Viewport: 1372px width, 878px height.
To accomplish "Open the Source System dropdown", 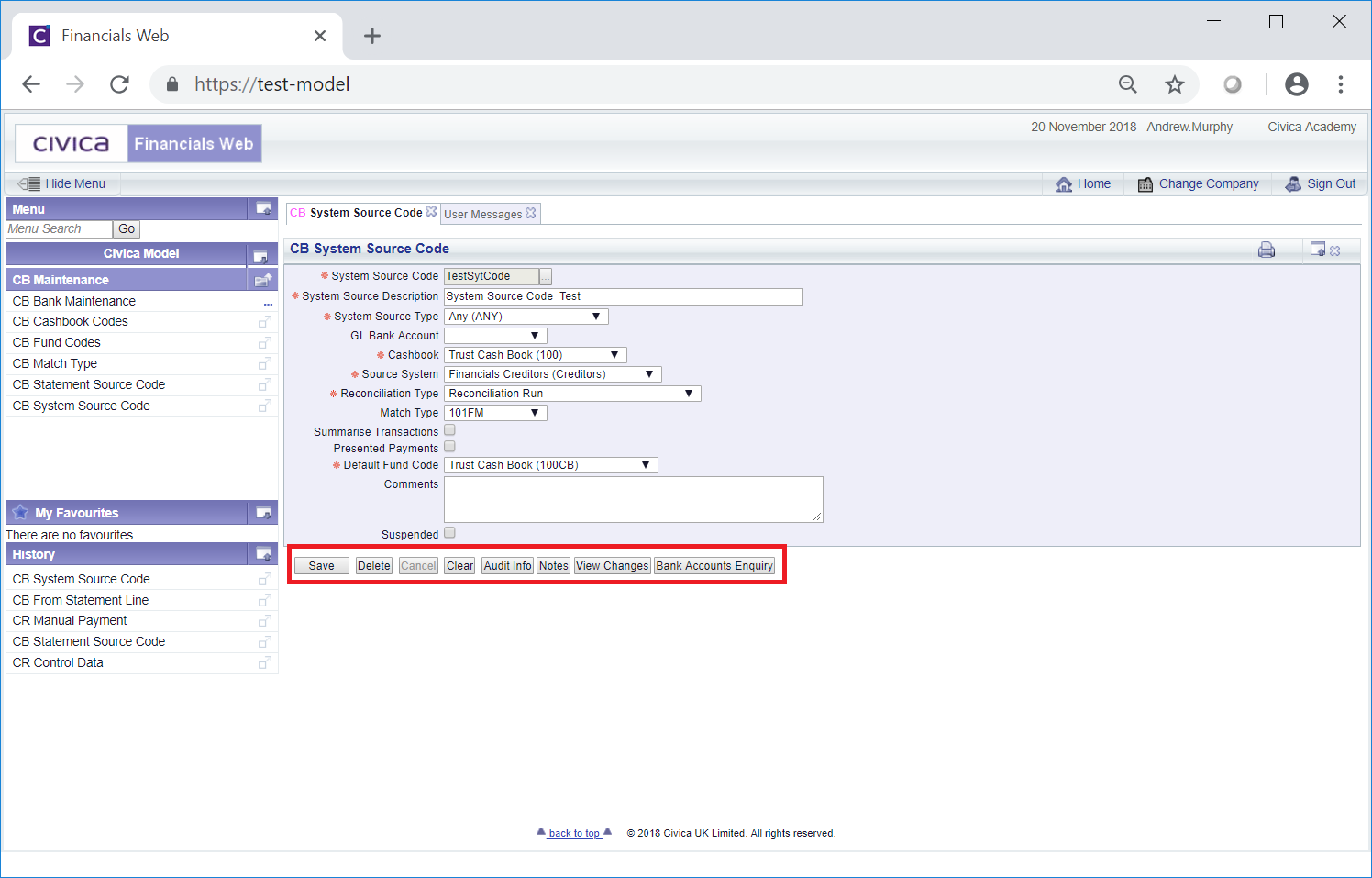I will pos(553,374).
